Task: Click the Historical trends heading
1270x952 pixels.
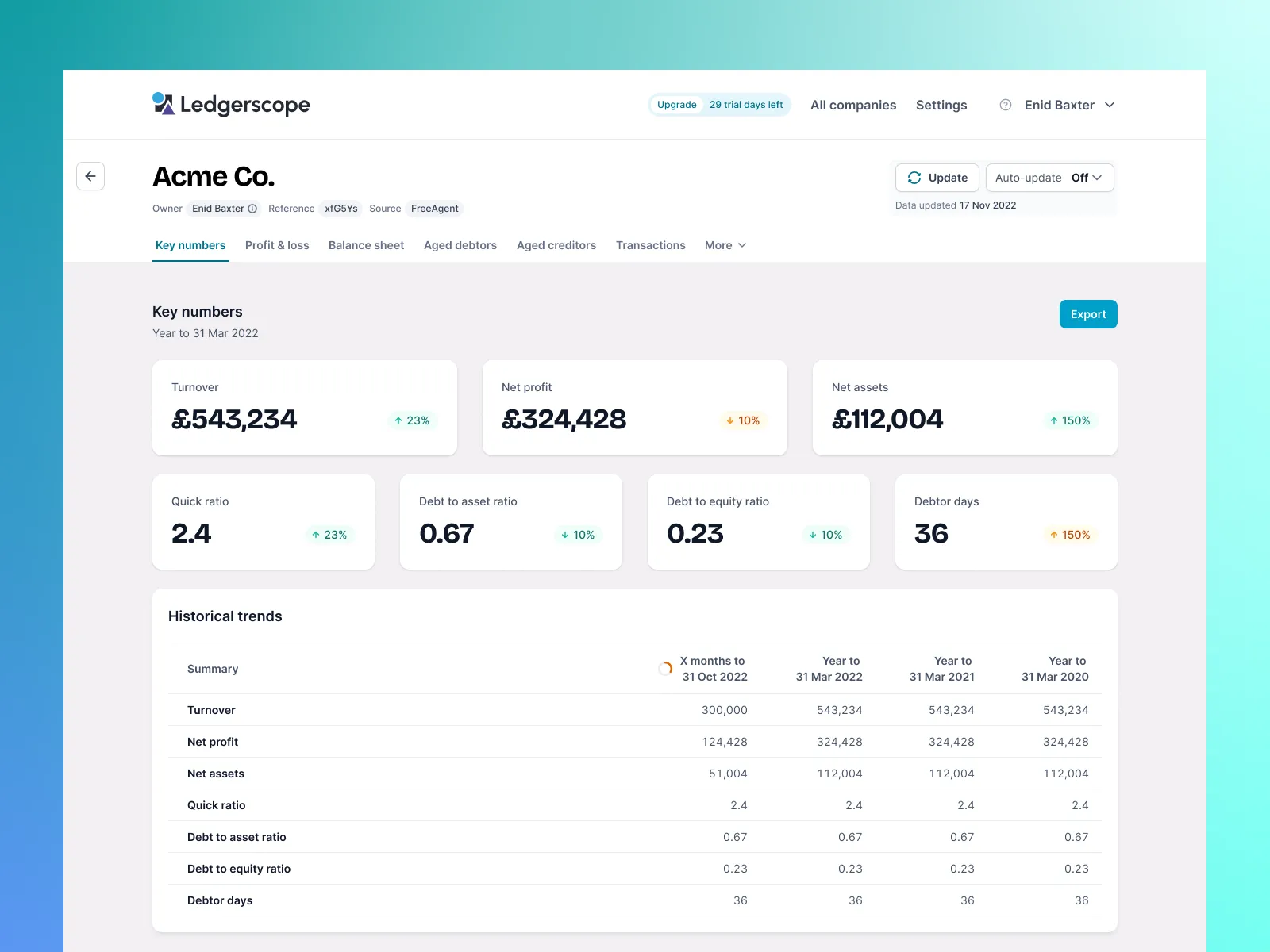Action: (225, 616)
